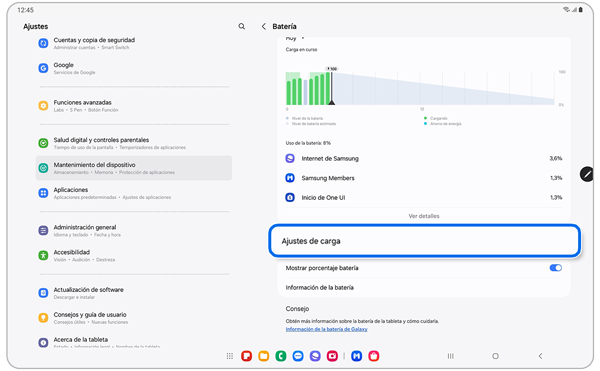Tap the 100 marker on battery chart

(332, 69)
